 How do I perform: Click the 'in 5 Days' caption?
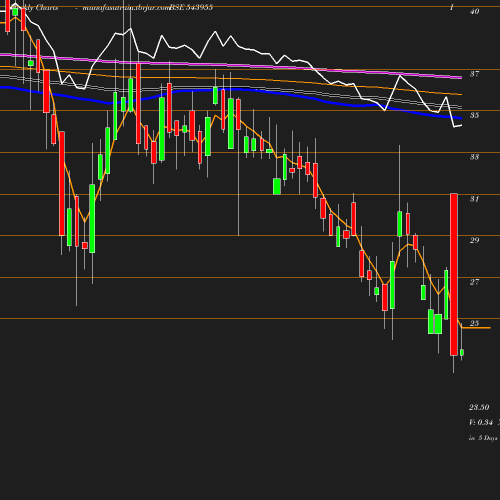click(x=483, y=438)
